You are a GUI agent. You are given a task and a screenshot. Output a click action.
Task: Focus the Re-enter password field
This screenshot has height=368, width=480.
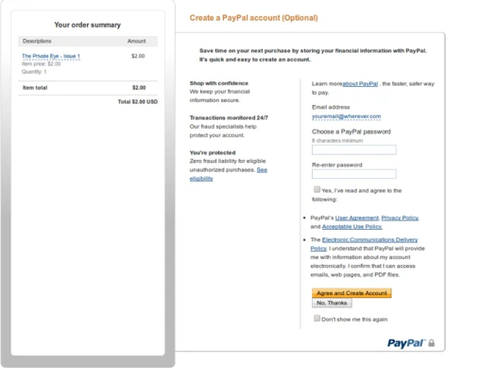[354, 174]
